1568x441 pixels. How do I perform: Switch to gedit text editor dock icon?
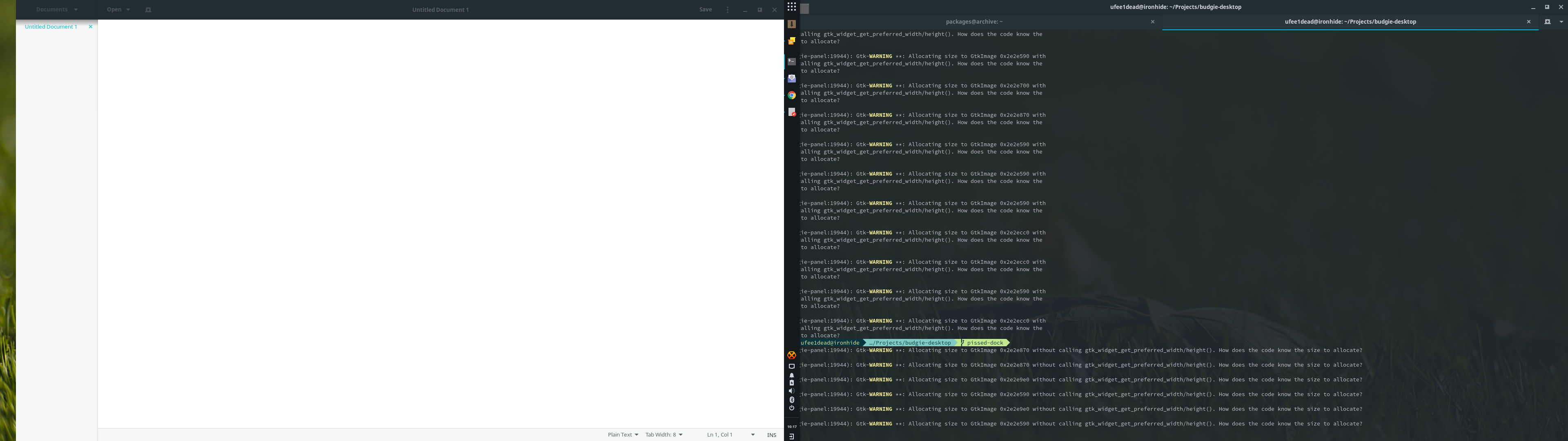(x=792, y=112)
